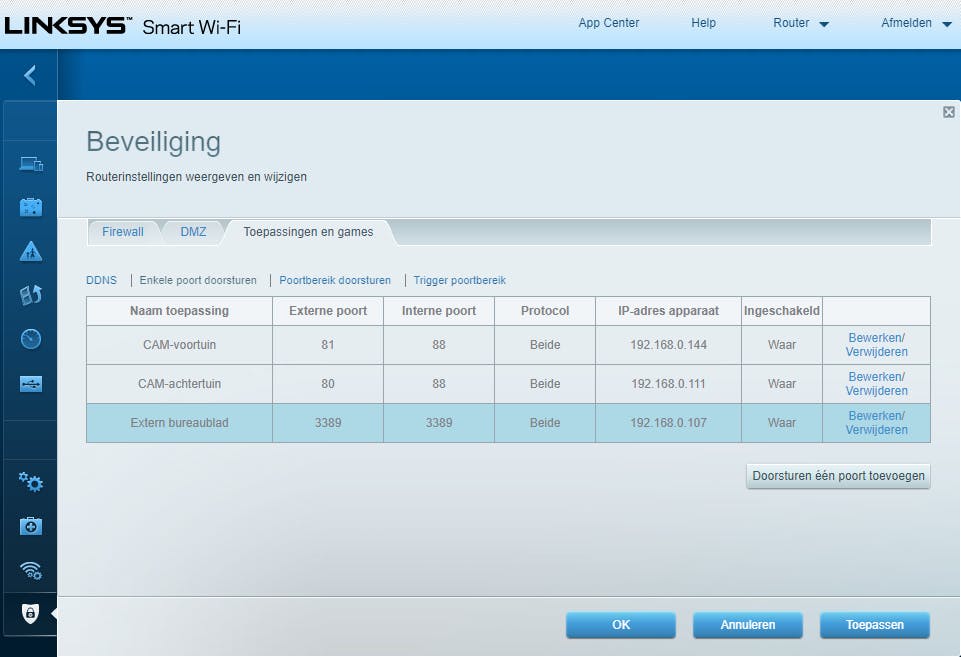Image resolution: width=961 pixels, height=657 pixels.
Task: Close the Beveiliging panel with X
Action: [949, 112]
